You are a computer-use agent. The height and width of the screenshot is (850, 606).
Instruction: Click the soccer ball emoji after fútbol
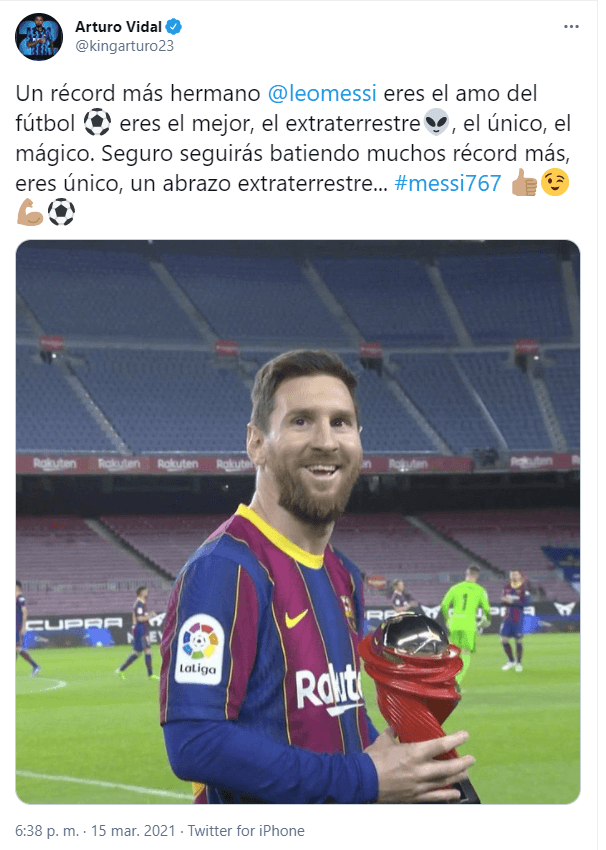[x=97, y=123]
